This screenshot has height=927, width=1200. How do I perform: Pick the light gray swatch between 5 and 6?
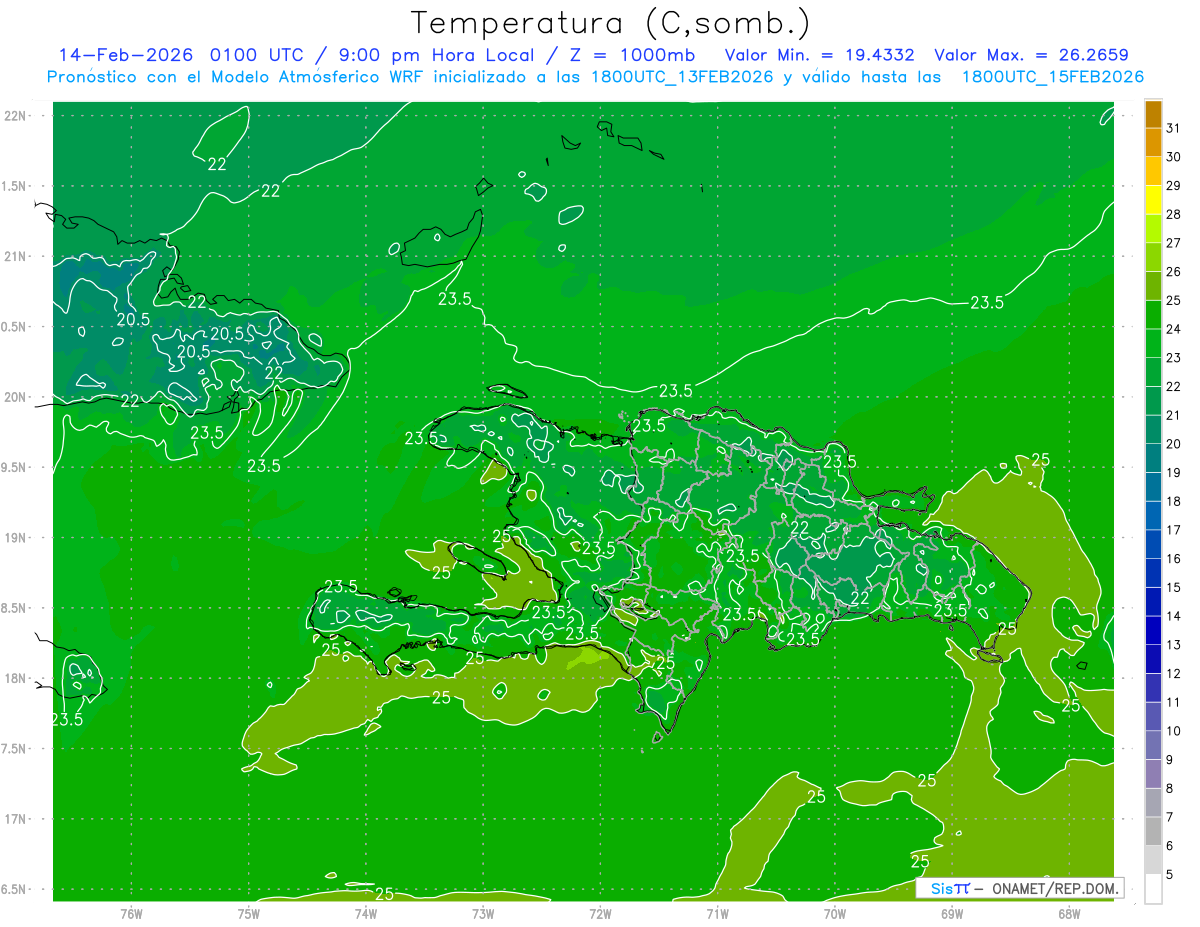point(1153,860)
